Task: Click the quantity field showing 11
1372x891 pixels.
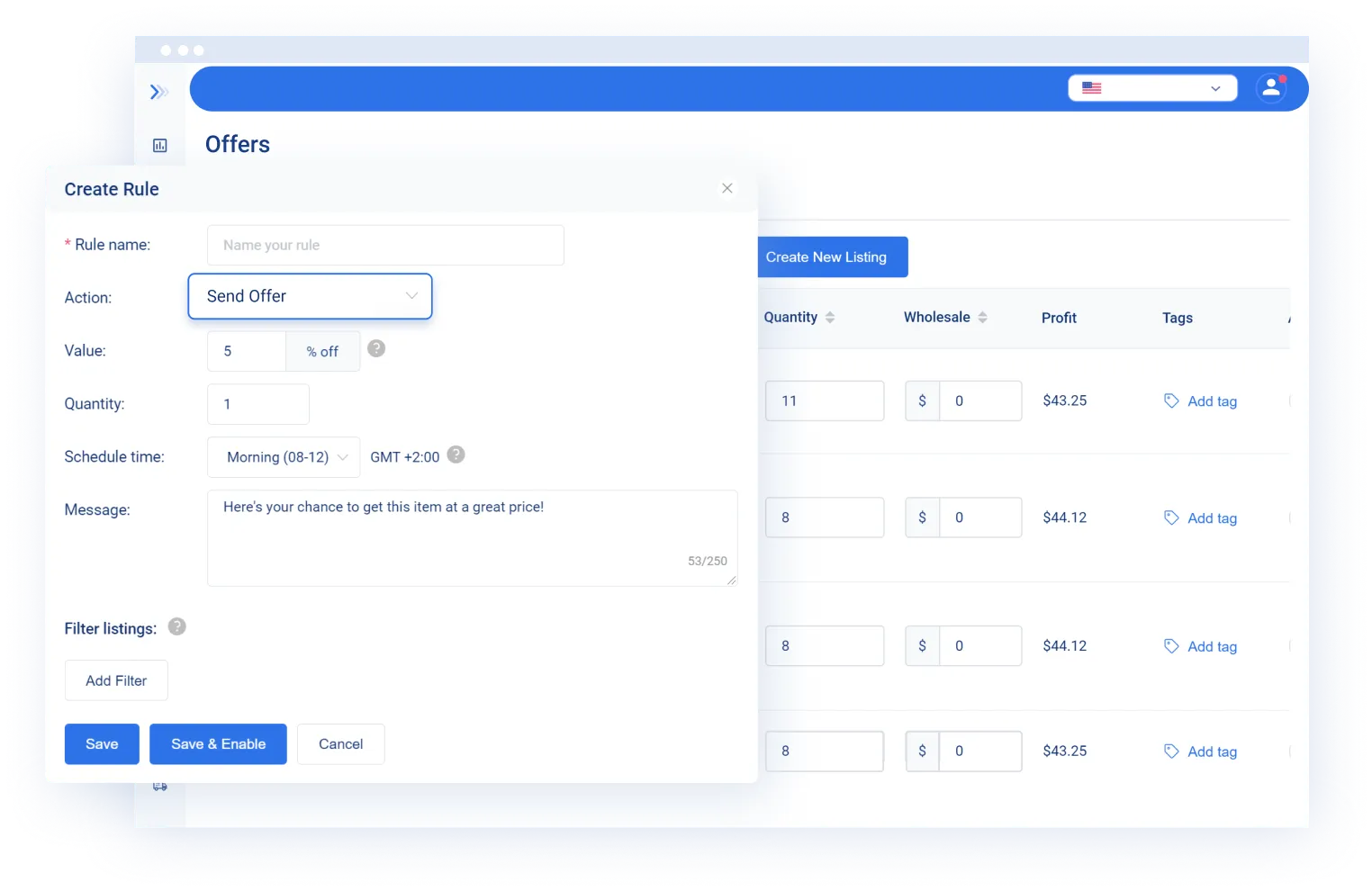Action: tap(825, 400)
